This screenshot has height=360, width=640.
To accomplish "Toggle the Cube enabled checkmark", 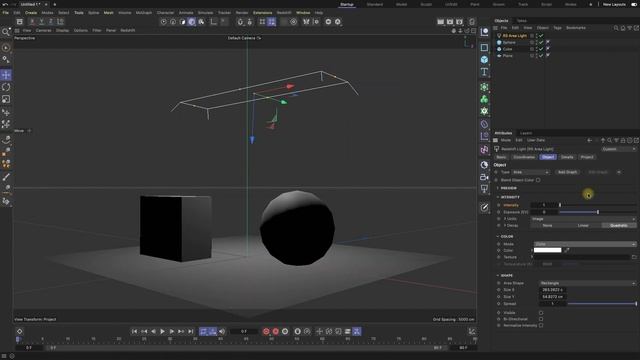I will coord(541,49).
